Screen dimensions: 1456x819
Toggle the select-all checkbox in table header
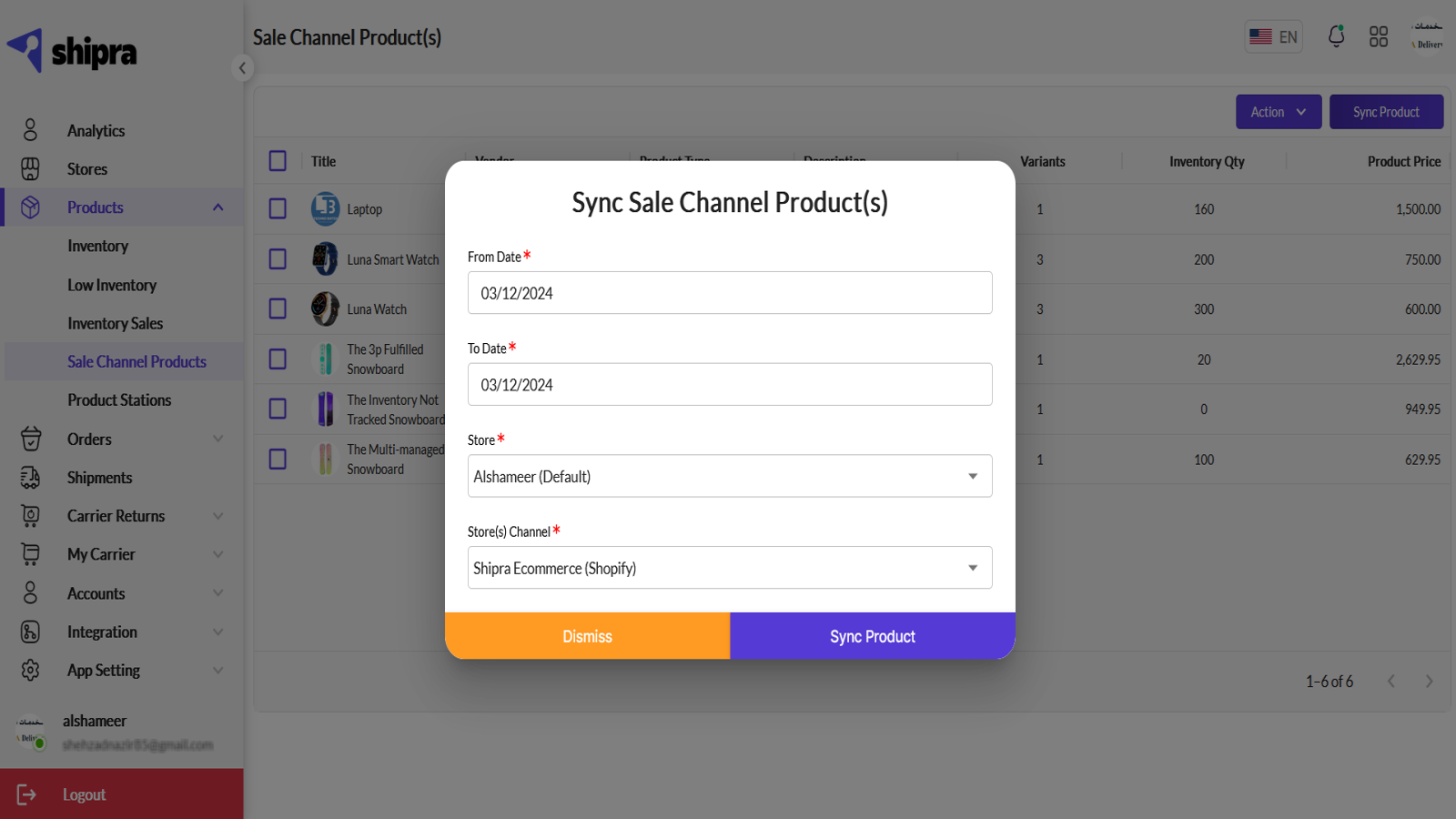coord(278,161)
